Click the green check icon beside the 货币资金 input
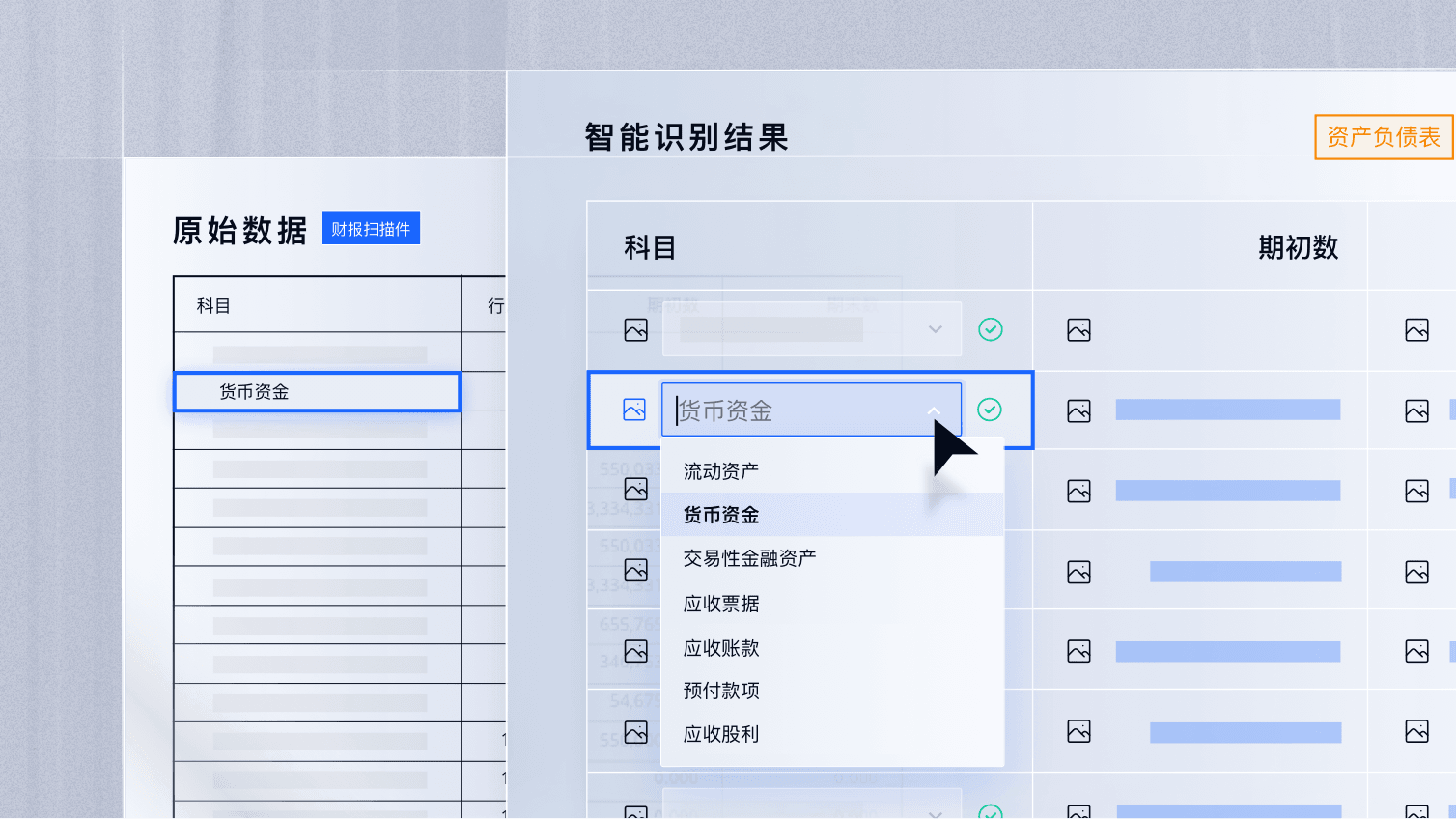The image size is (1456, 819). [990, 409]
